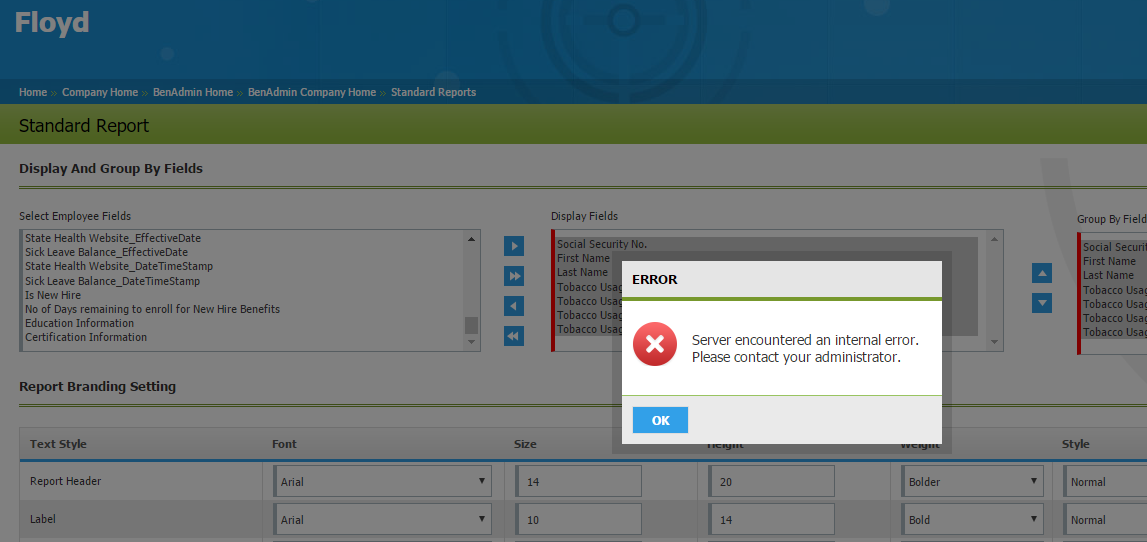Click the Label height input field
Viewport: 1147px width, 542px height.
pos(772,519)
